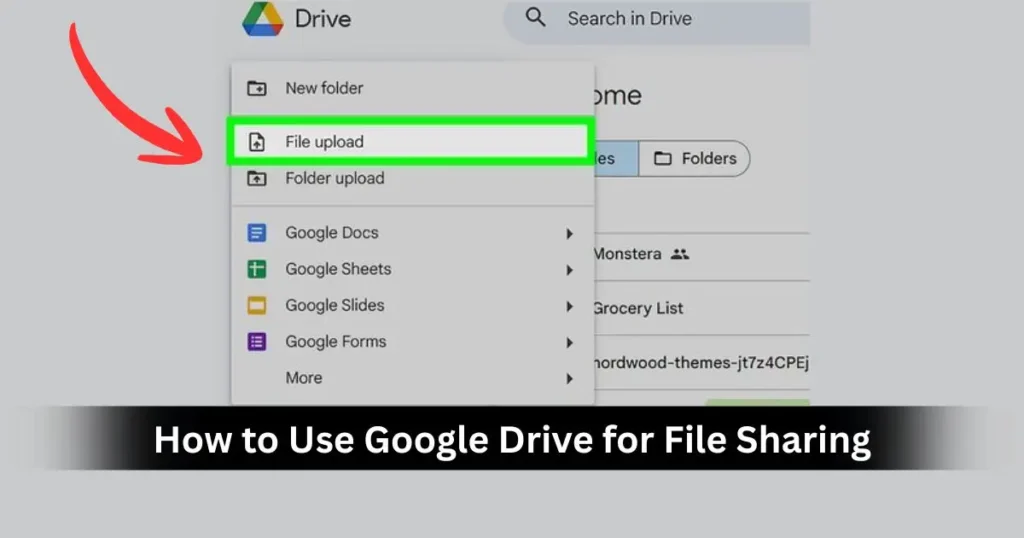Choose New folder from the menu
Screen dimensions: 1024x538
pos(413,88)
